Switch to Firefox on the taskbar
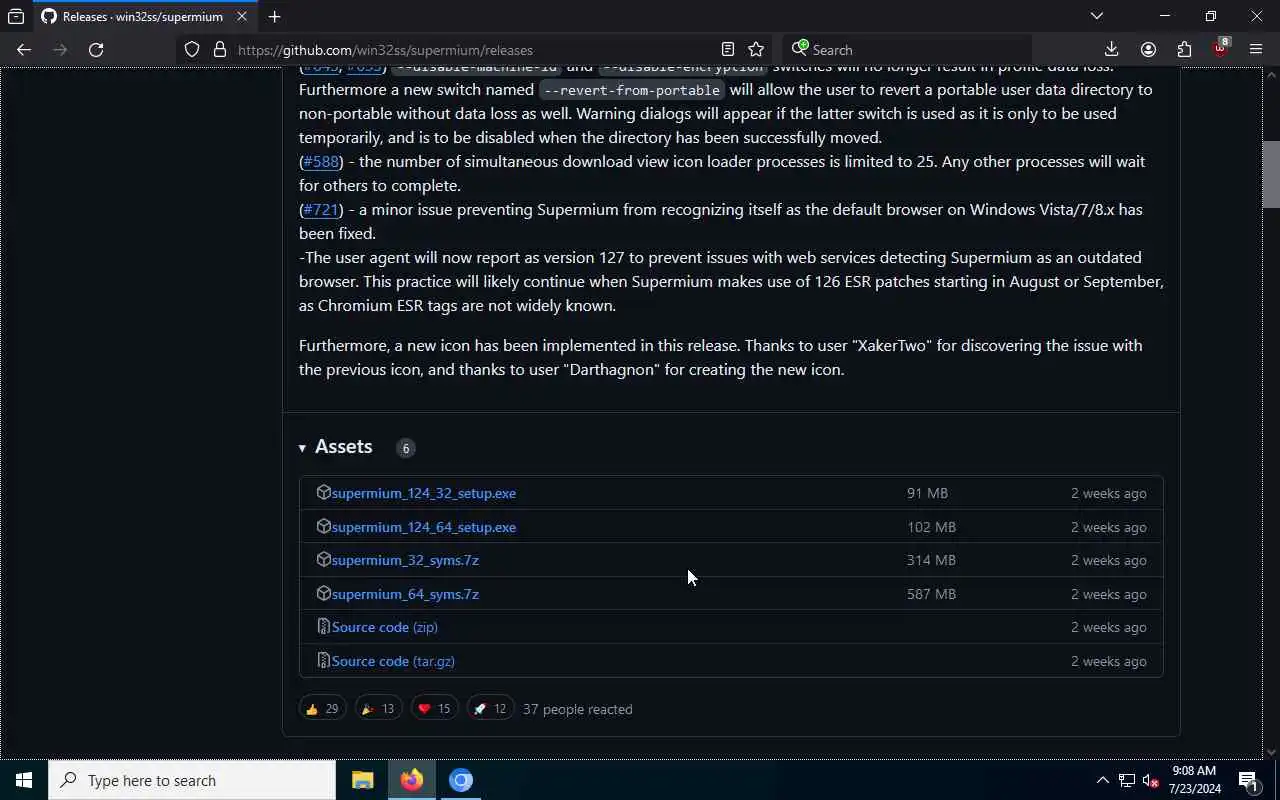The height and width of the screenshot is (800, 1280). tap(411, 780)
